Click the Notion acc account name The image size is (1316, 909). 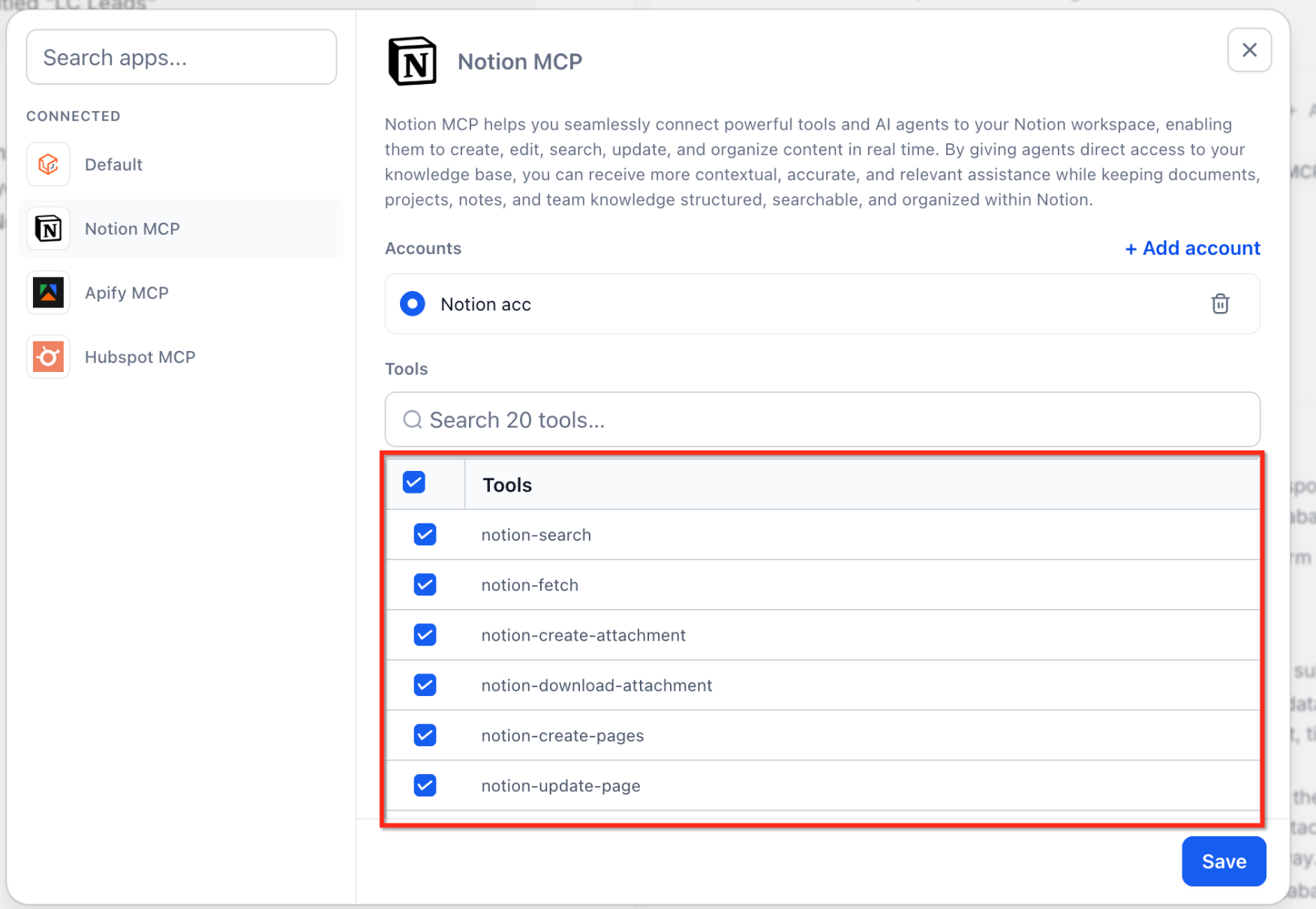(485, 304)
